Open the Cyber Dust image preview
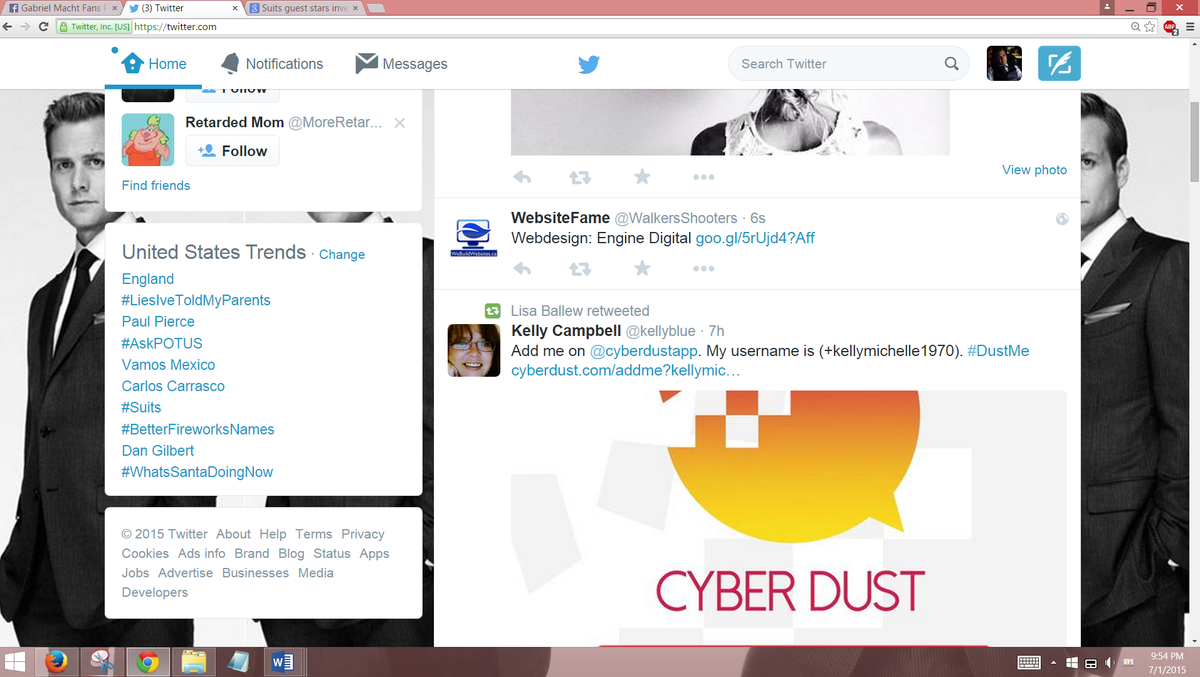 coord(789,518)
